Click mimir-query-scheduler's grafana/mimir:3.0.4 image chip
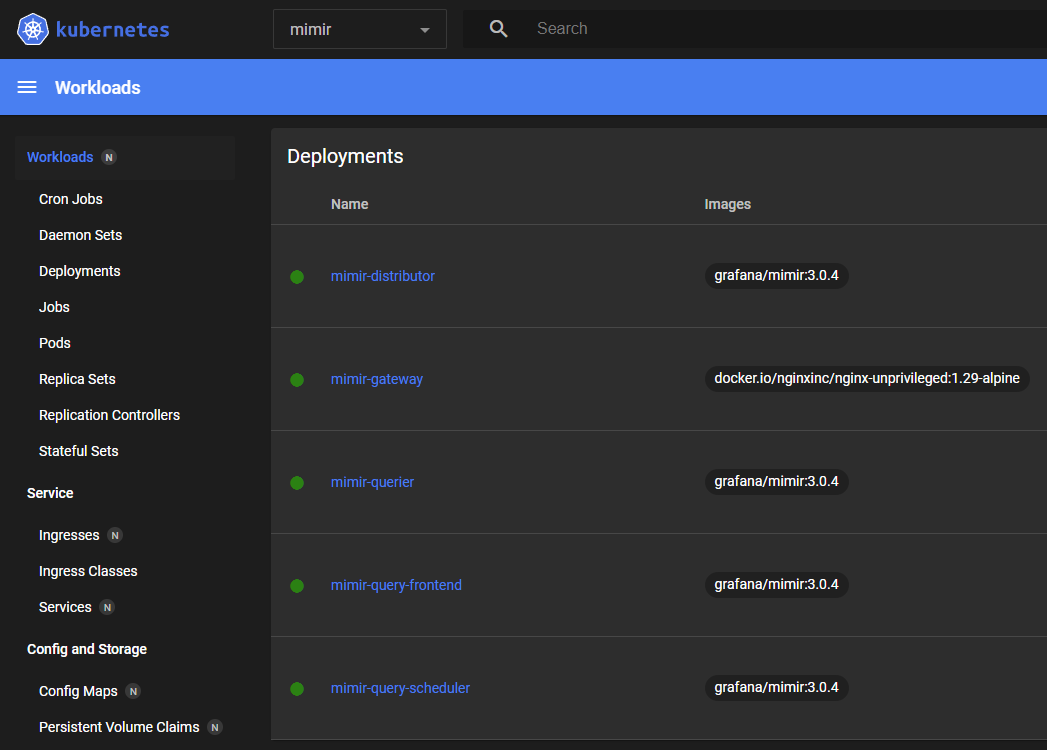1047x750 pixels. [x=777, y=687]
